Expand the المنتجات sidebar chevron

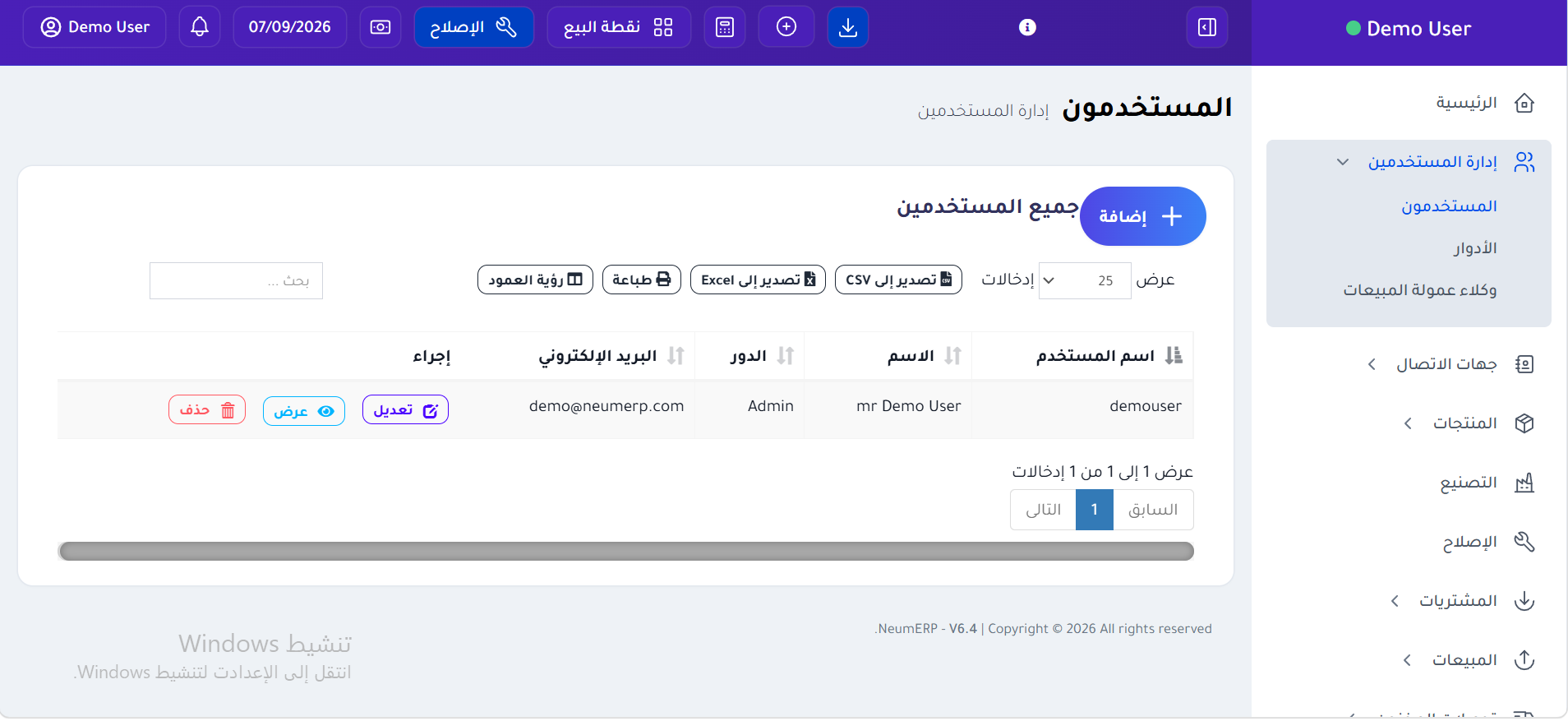(1408, 423)
